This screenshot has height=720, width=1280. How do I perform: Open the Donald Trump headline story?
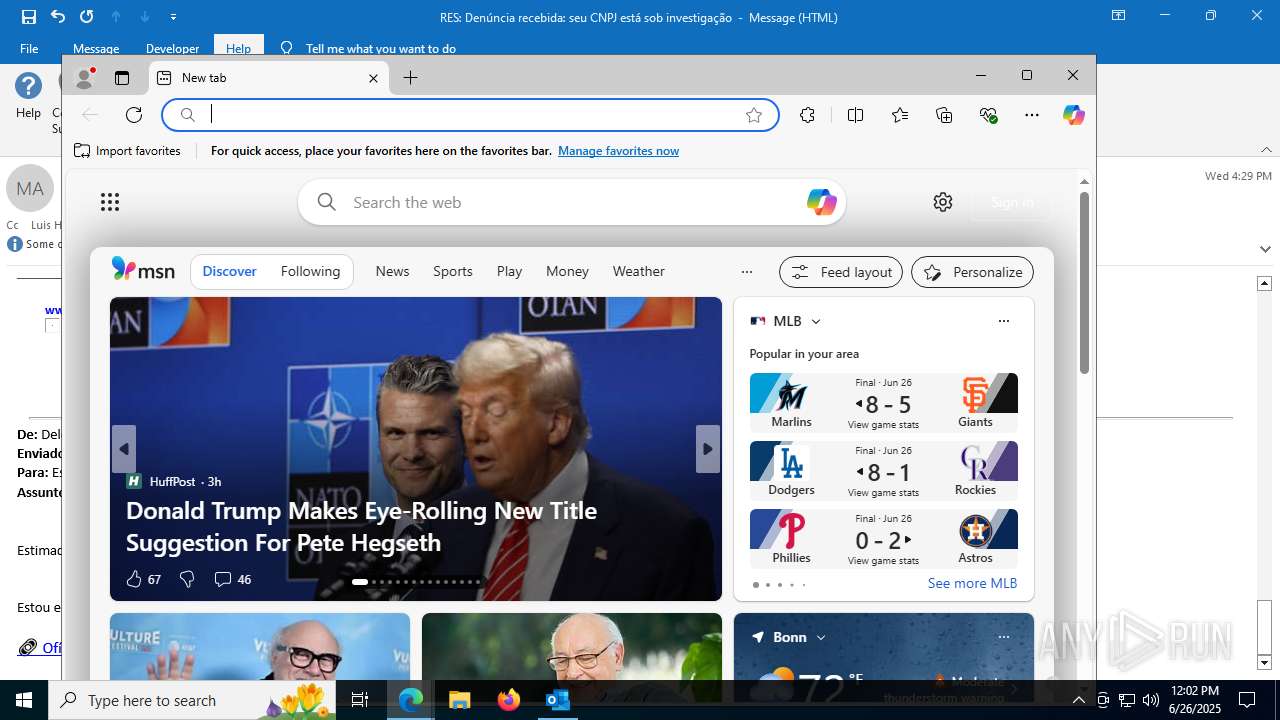pos(361,526)
